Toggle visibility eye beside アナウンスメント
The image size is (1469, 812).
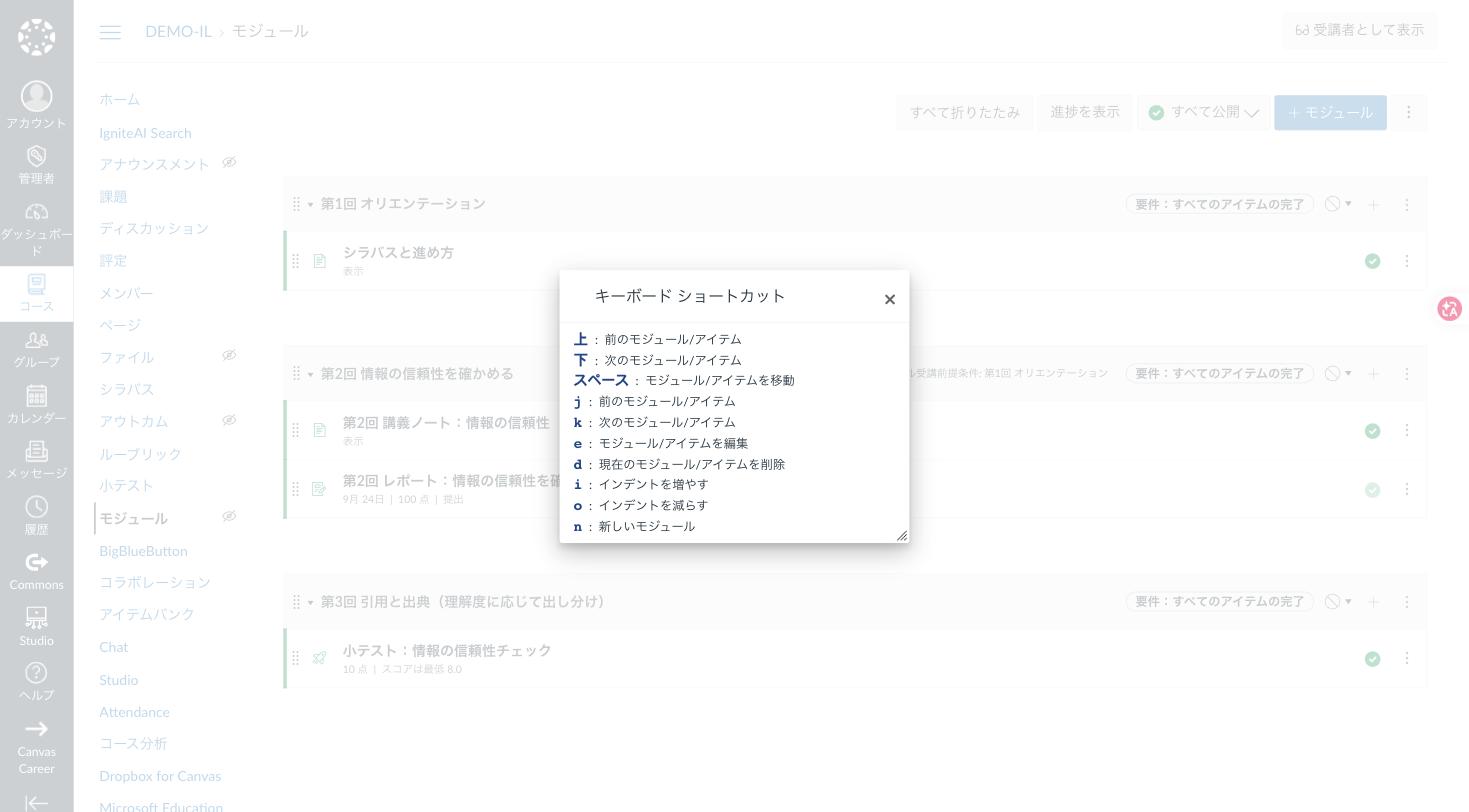click(229, 163)
